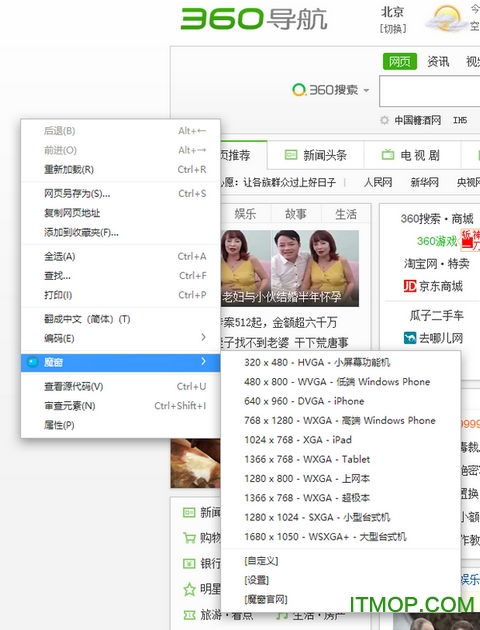The height and width of the screenshot is (630, 480).
Task: Click the 新闻头条 tab icon
Action: [291, 155]
